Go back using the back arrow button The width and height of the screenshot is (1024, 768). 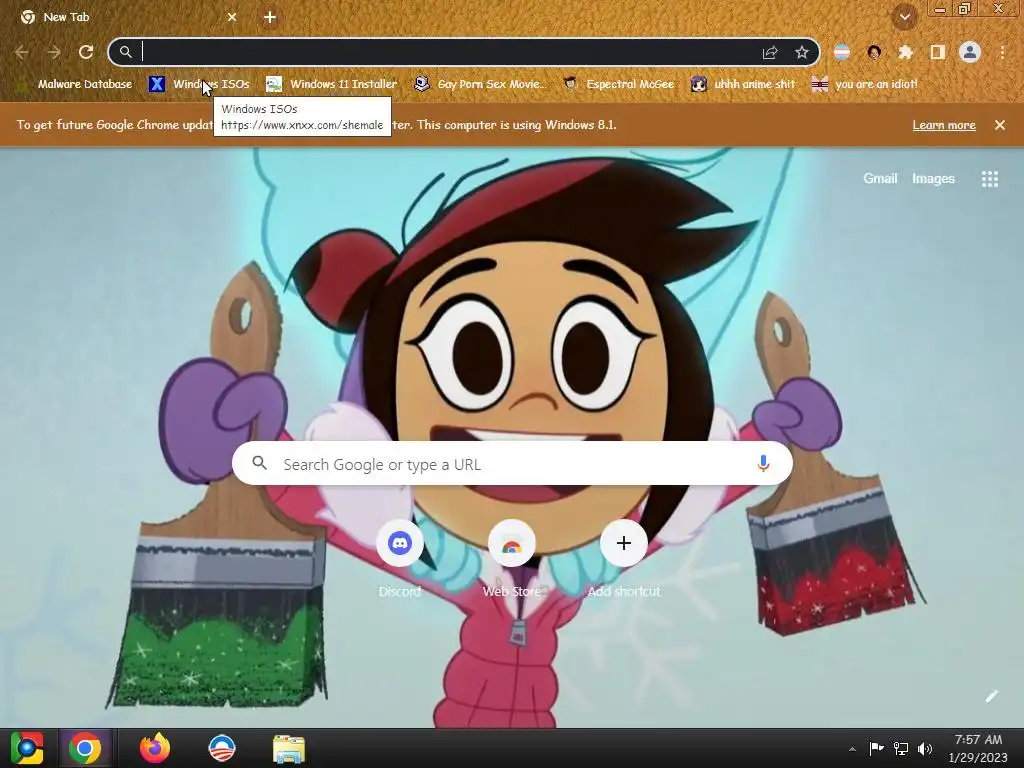(22, 52)
